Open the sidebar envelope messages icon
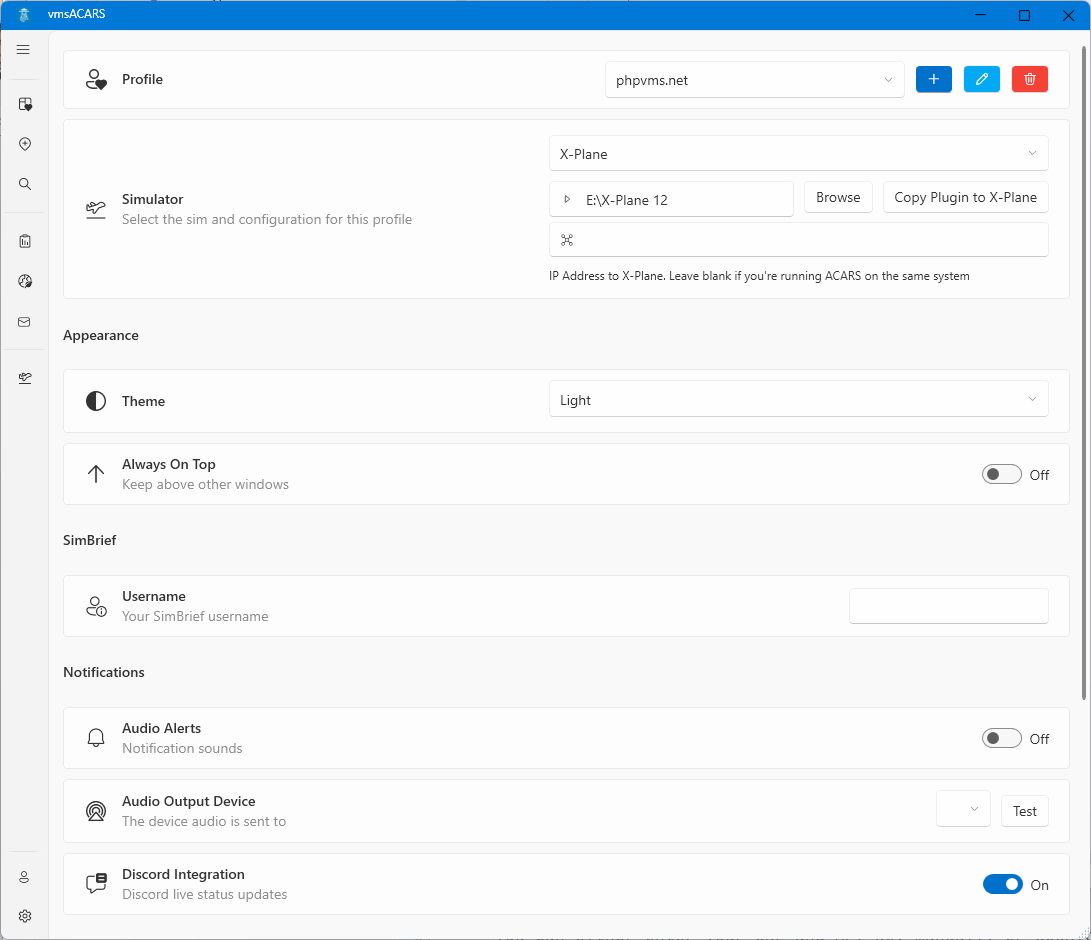This screenshot has height=940, width=1091. 24,322
